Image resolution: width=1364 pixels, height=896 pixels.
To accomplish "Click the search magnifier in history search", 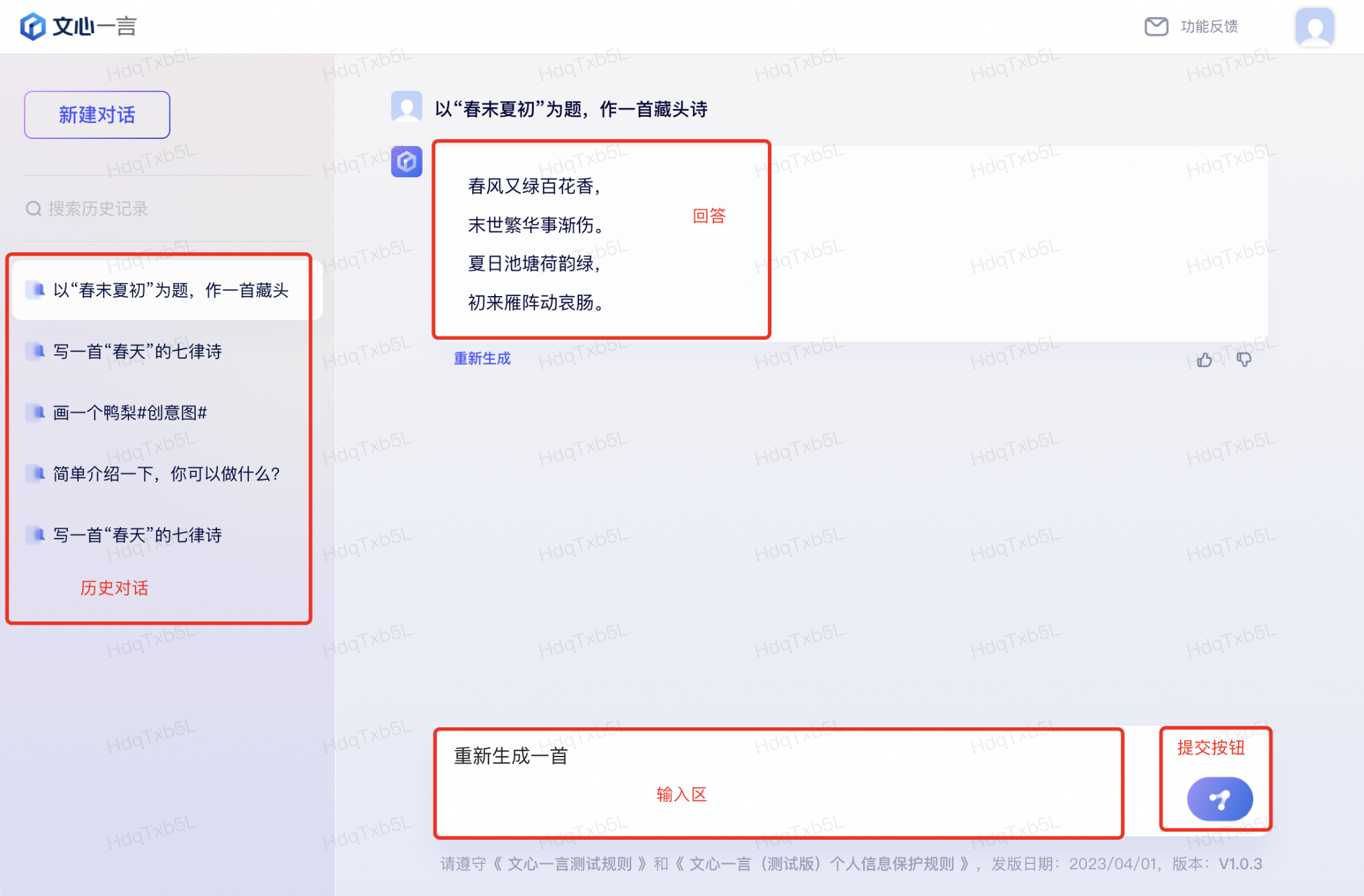I will tap(33, 209).
